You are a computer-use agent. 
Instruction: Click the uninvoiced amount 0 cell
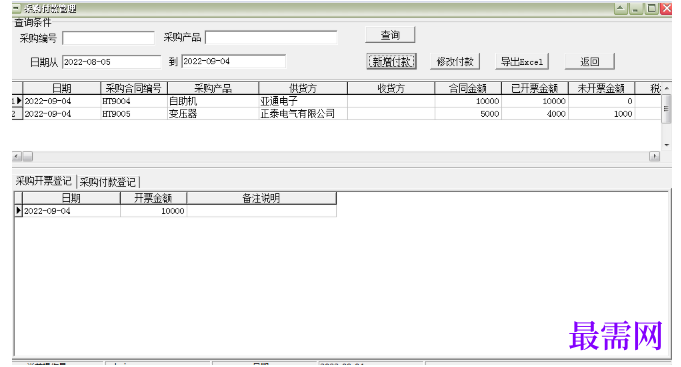click(601, 101)
